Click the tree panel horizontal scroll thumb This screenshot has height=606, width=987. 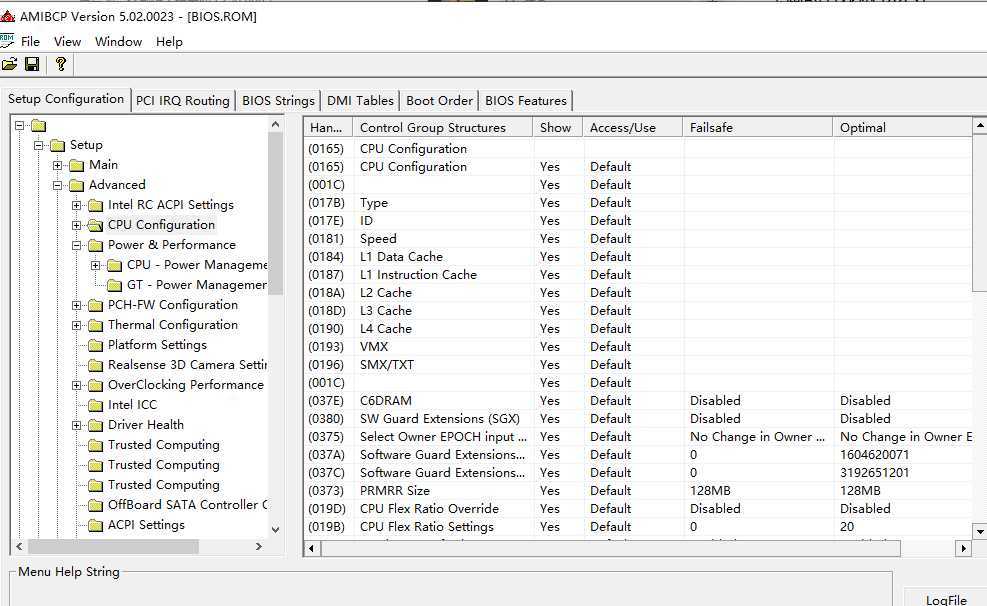pos(113,546)
